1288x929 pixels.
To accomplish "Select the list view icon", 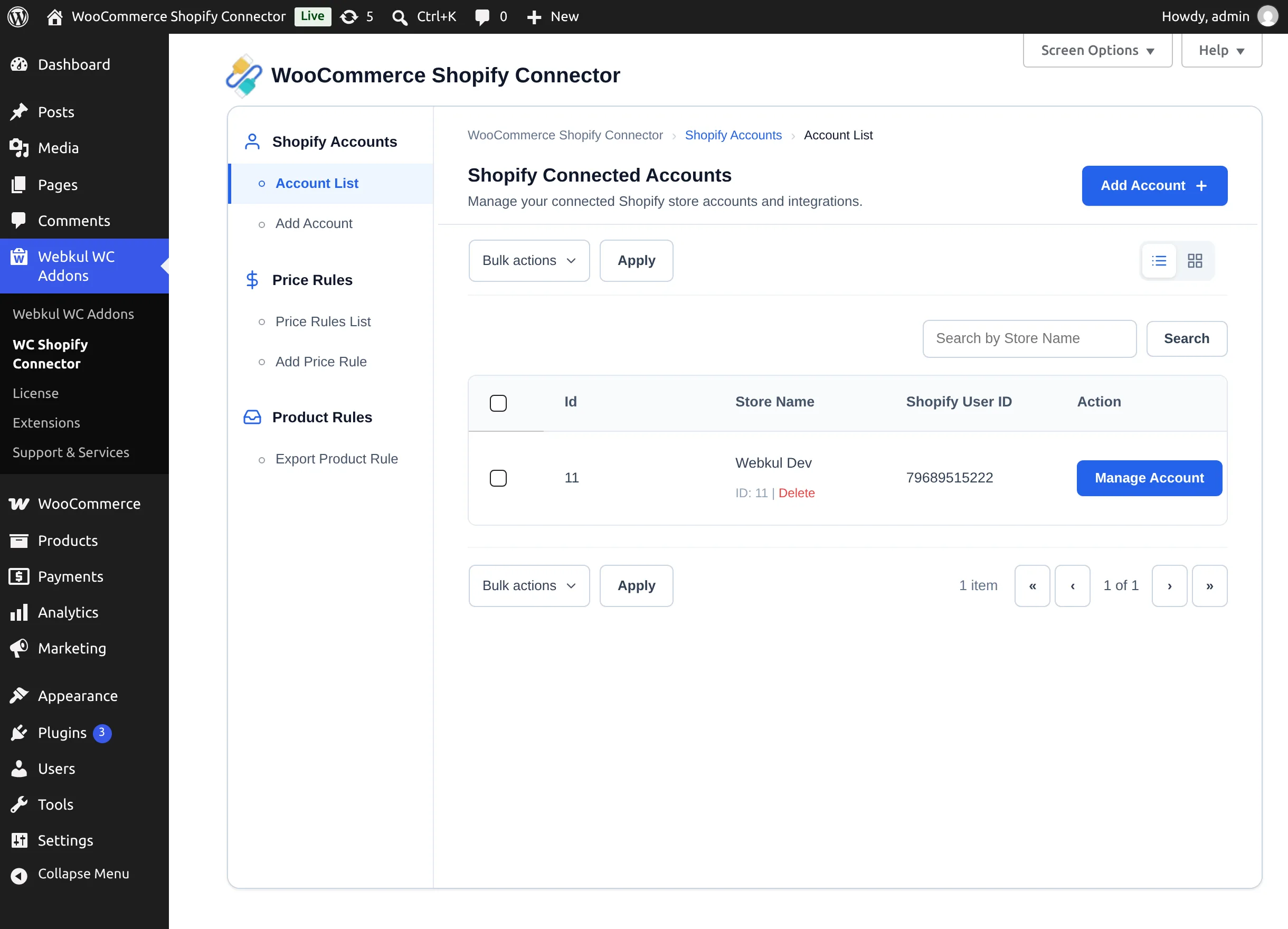I will click(x=1159, y=261).
